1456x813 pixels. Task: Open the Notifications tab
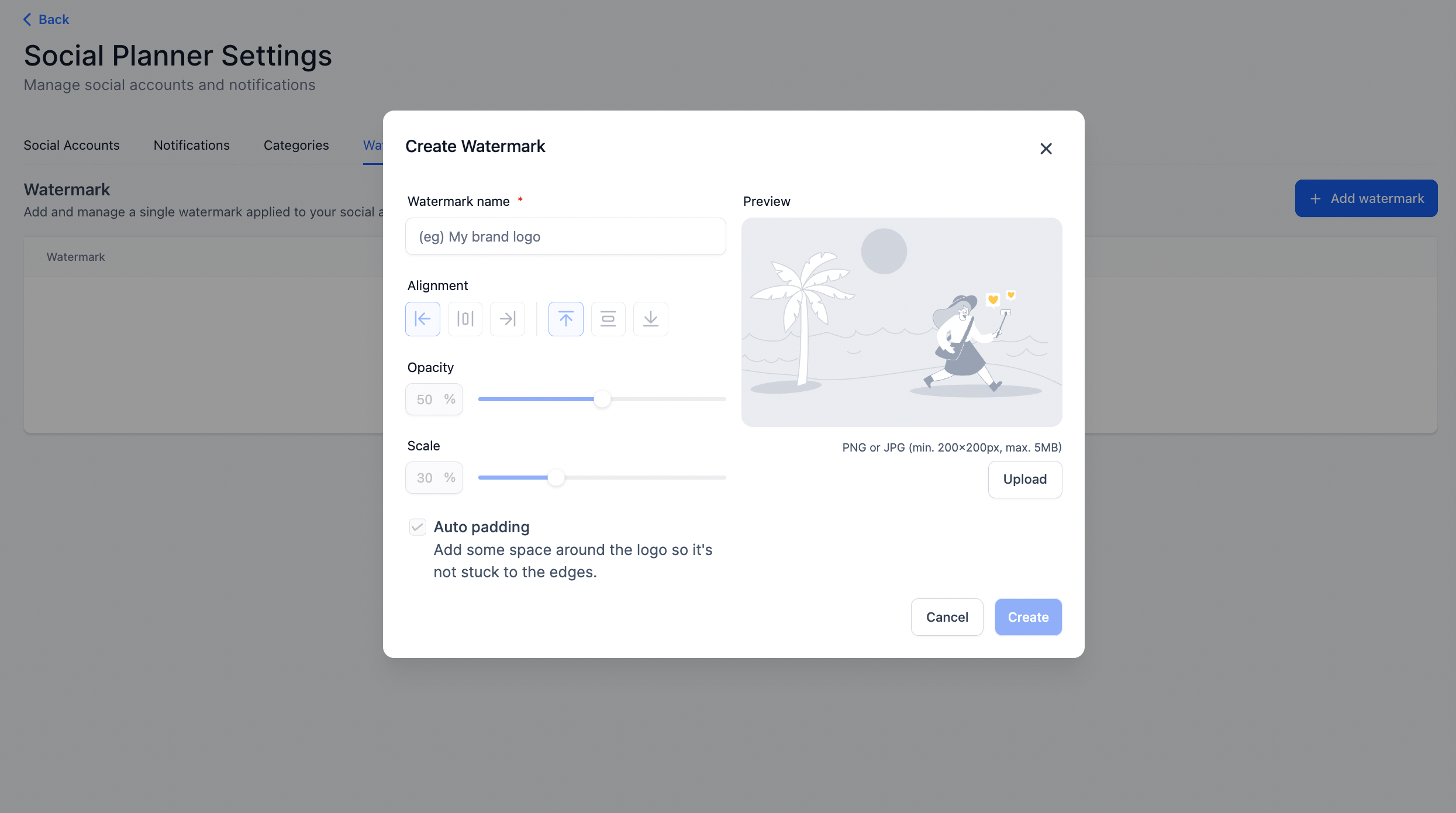191,145
